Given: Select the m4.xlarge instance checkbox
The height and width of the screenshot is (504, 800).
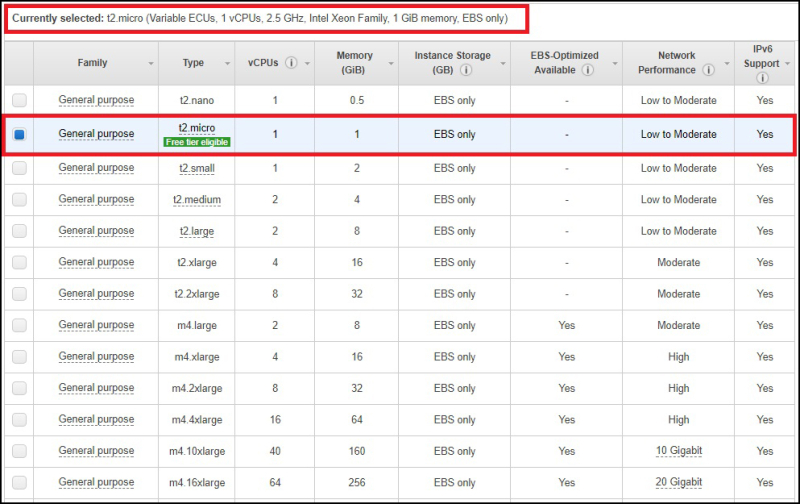Looking at the screenshot, I should tap(19, 357).
